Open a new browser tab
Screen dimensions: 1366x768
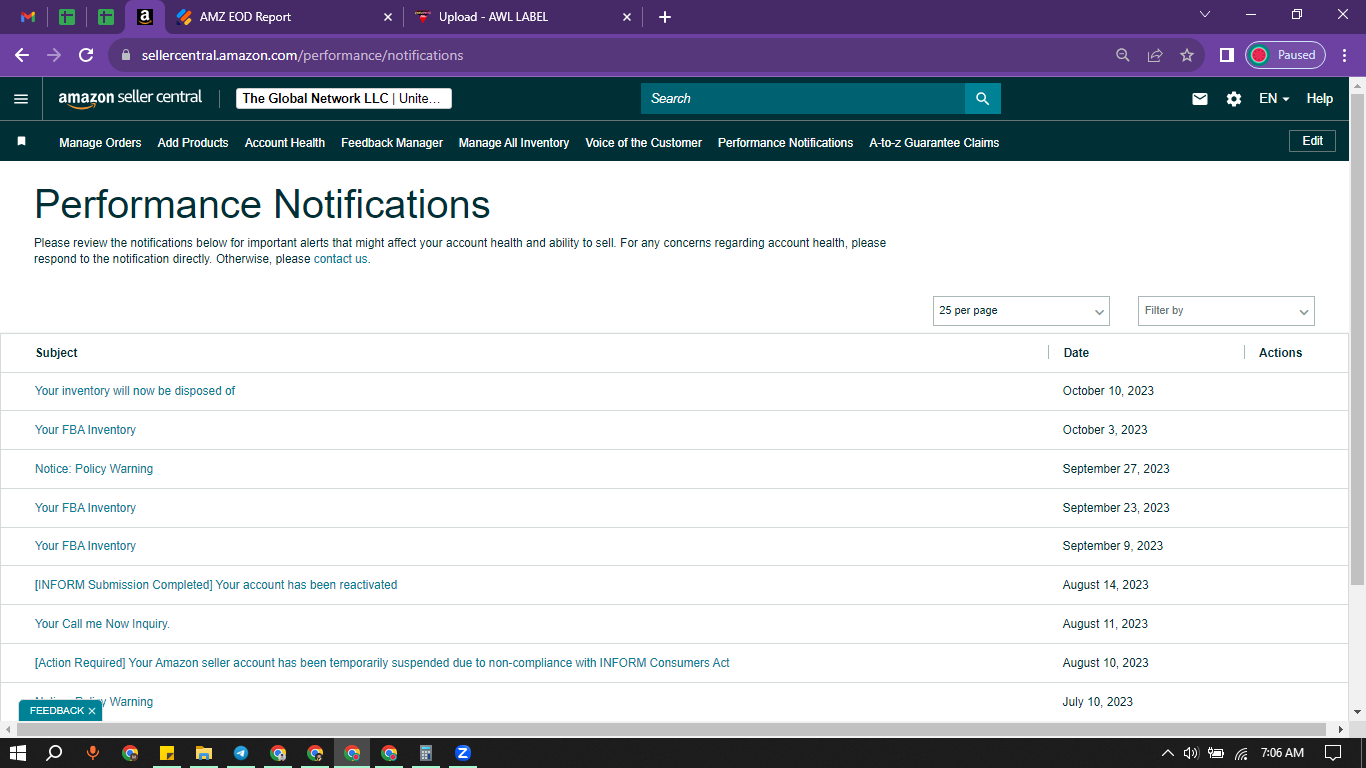point(665,17)
